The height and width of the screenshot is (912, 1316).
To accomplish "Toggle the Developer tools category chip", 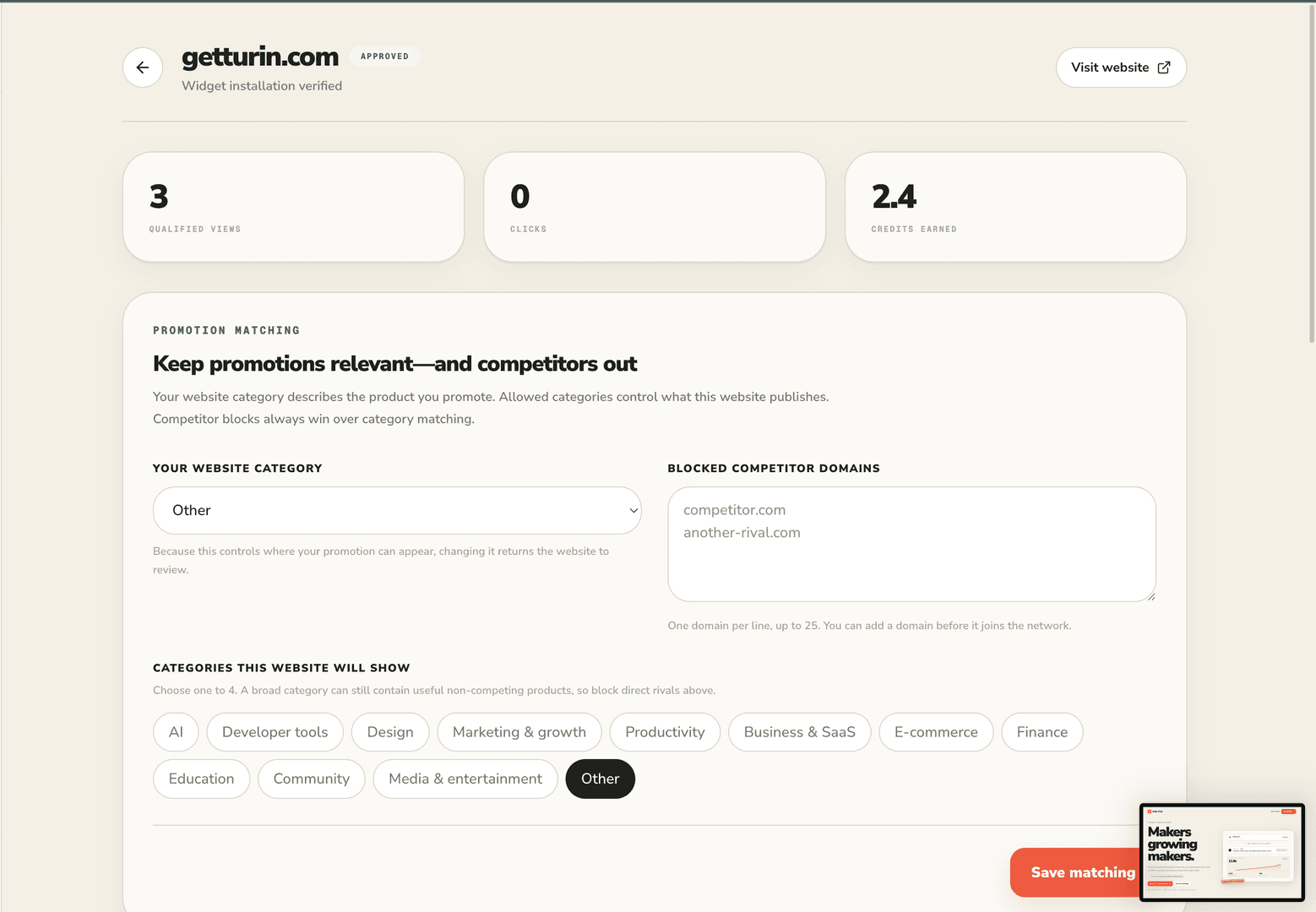I will click(x=275, y=732).
